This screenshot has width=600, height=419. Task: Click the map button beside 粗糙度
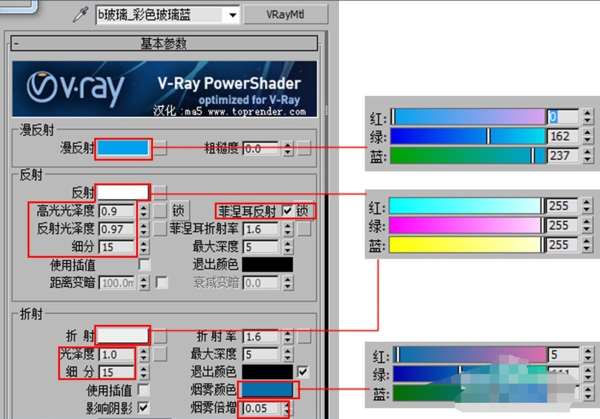tap(304, 148)
